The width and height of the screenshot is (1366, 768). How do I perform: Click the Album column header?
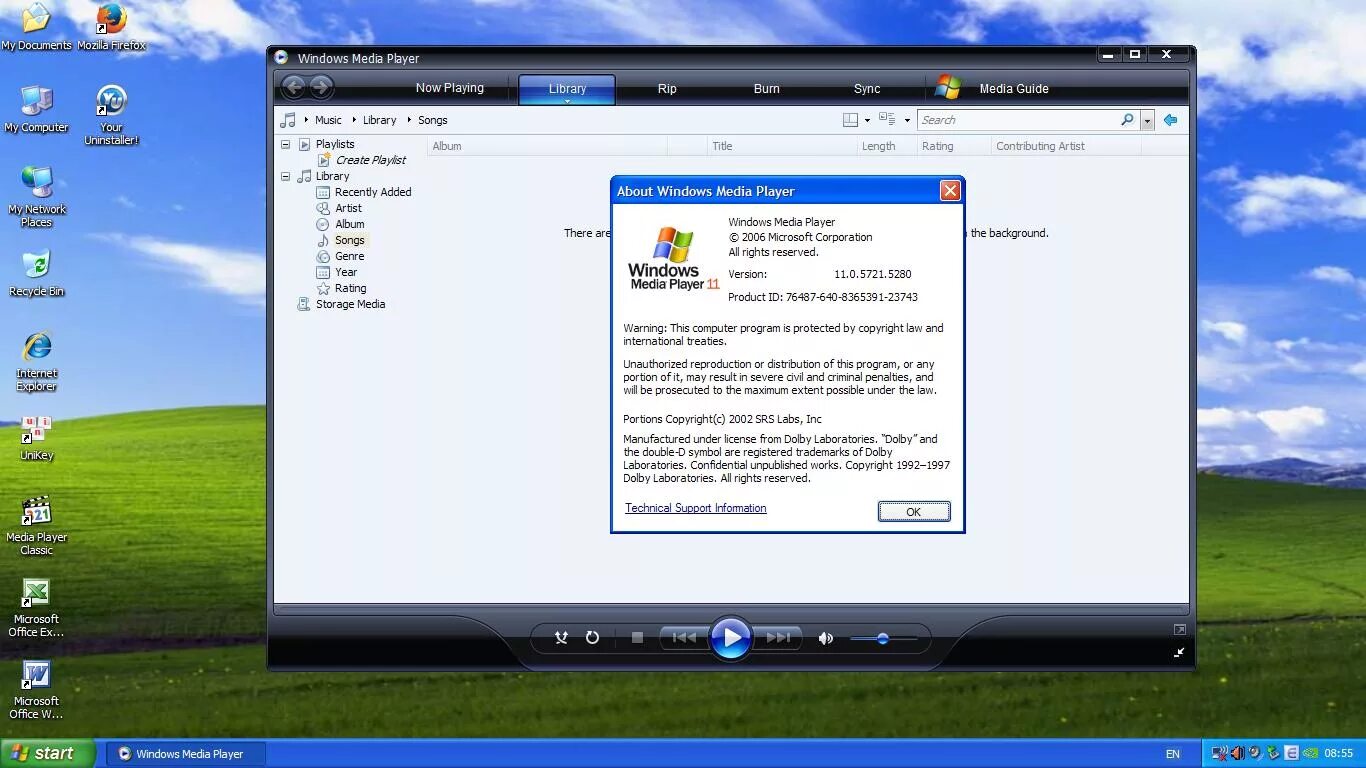click(x=547, y=146)
